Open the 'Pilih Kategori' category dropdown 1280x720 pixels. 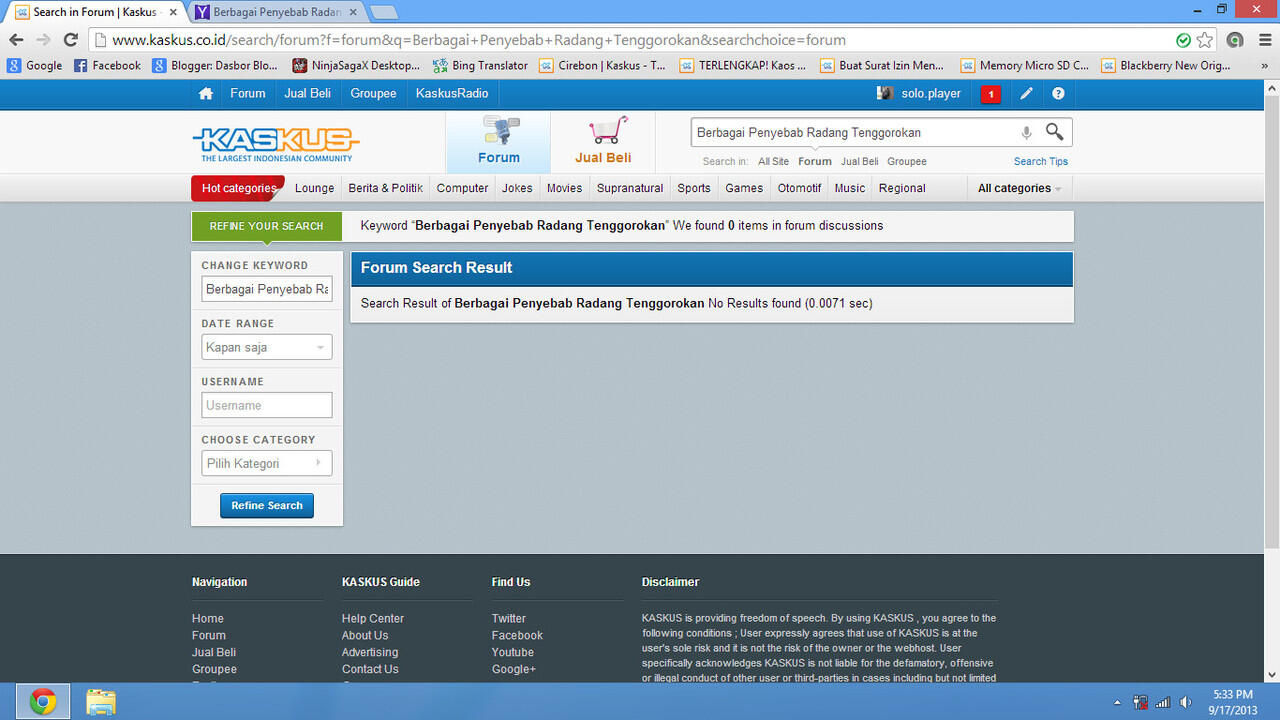pos(266,463)
